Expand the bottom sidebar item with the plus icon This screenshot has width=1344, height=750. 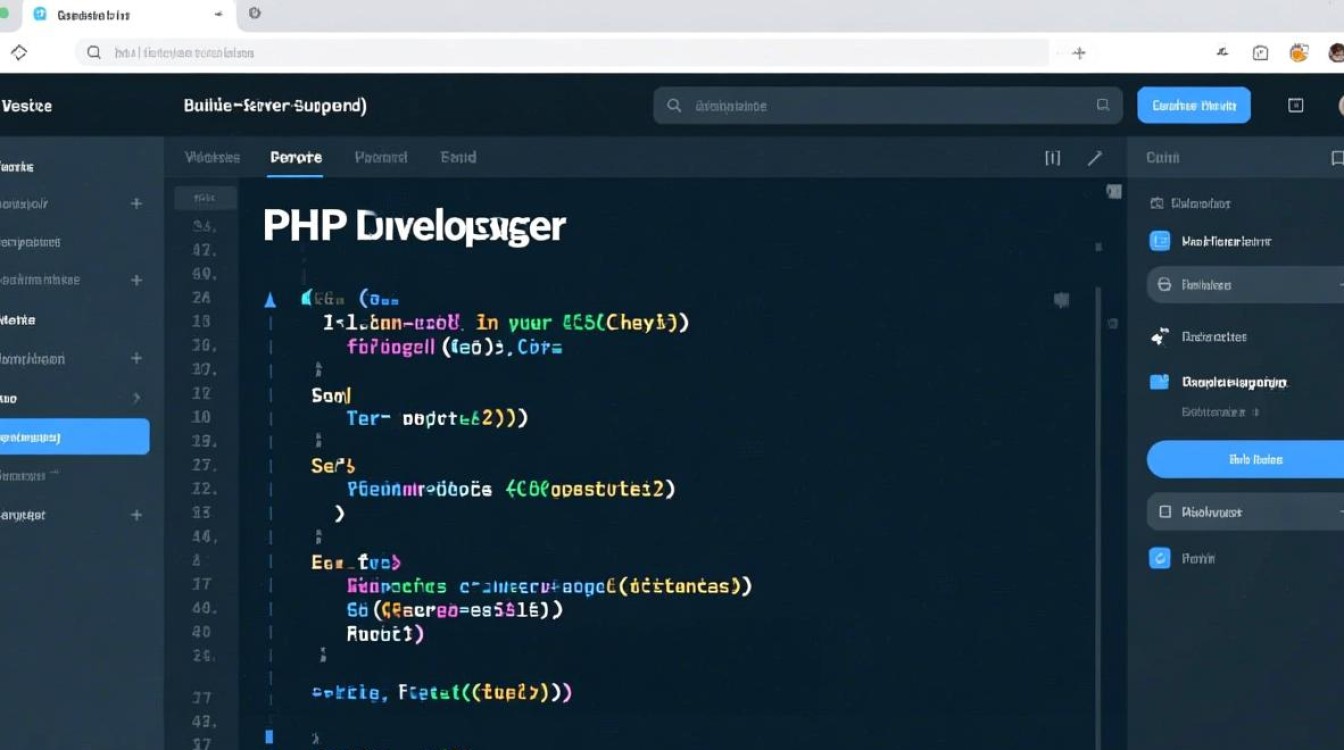point(137,515)
